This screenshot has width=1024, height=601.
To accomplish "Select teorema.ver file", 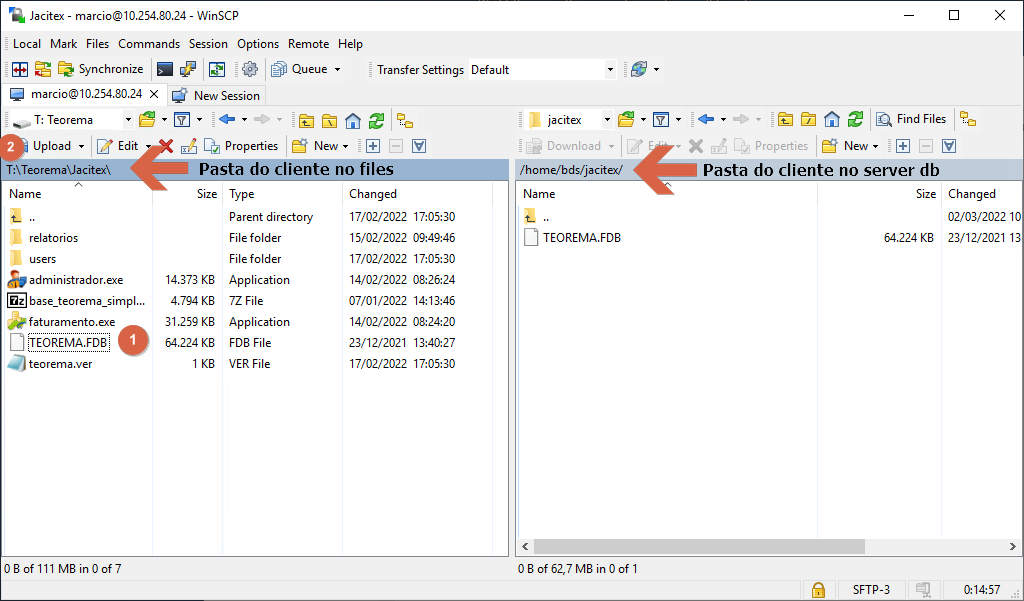I will click(x=60, y=364).
